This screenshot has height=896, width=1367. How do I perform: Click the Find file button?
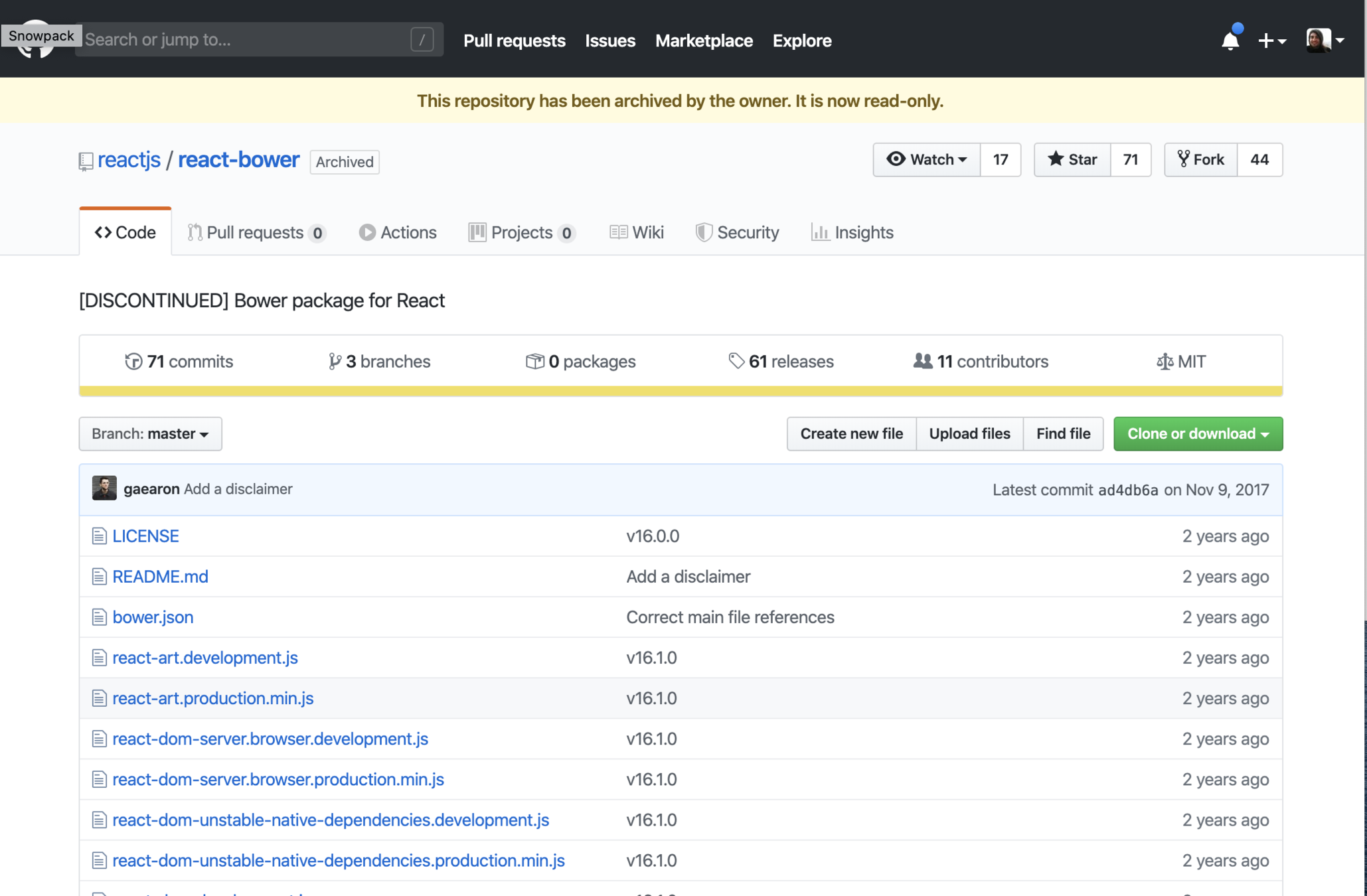coord(1063,433)
